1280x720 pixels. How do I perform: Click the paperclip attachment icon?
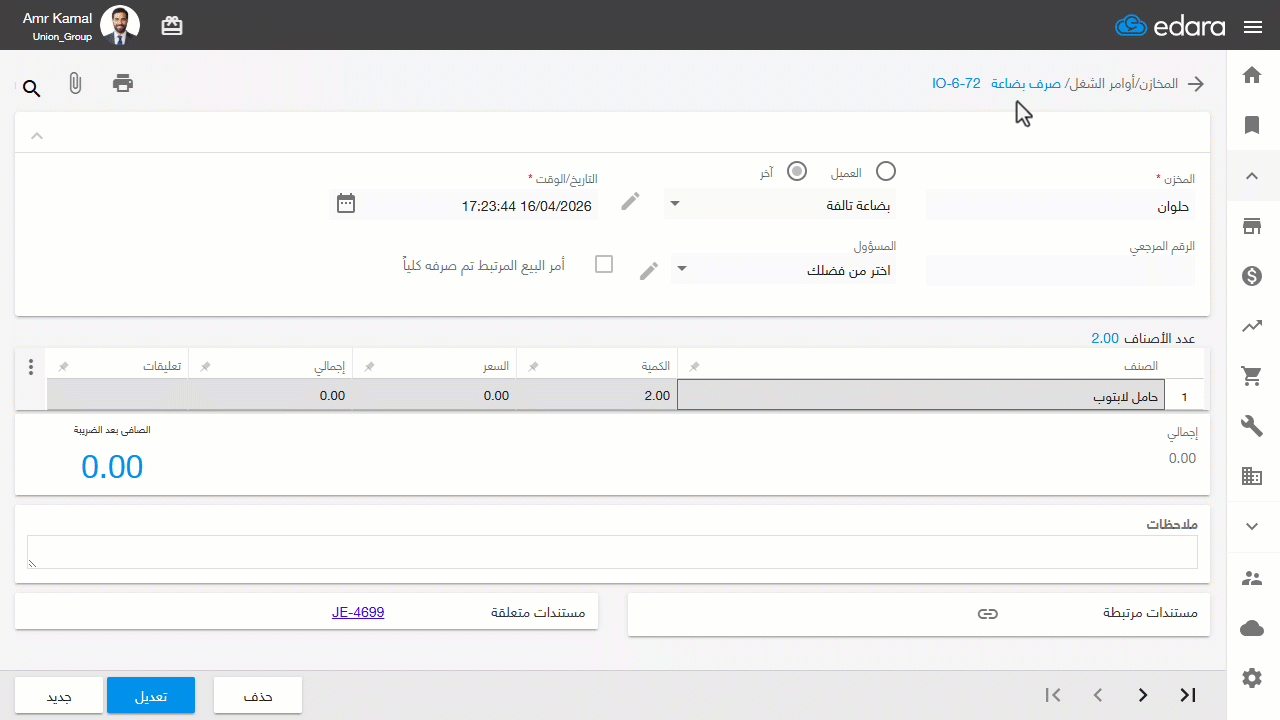pyautogui.click(x=75, y=84)
